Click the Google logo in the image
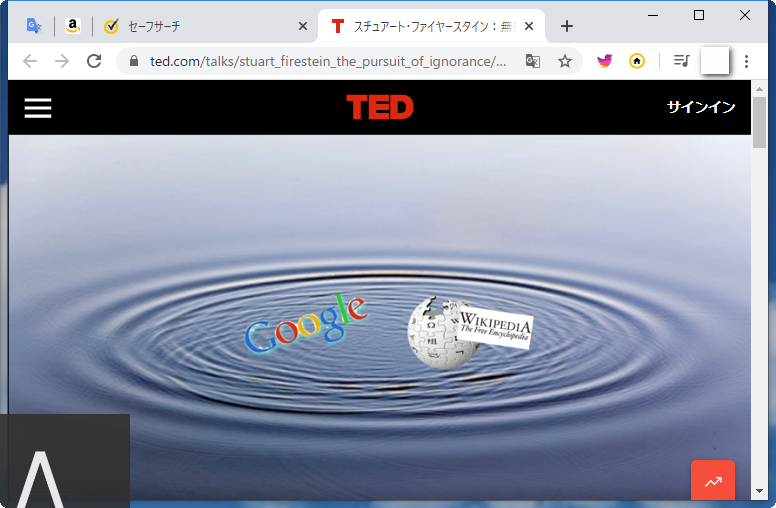The image size is (776, 508). click(x=306, y=323)
